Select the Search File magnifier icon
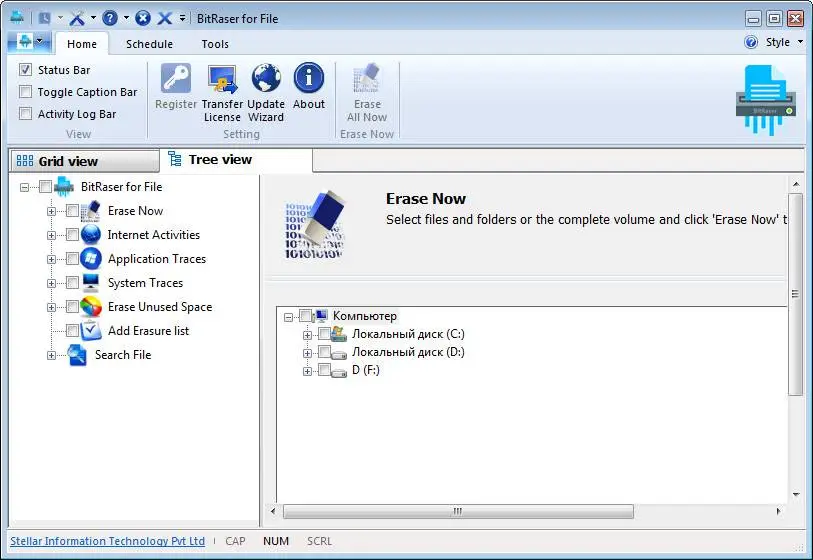 77,355
